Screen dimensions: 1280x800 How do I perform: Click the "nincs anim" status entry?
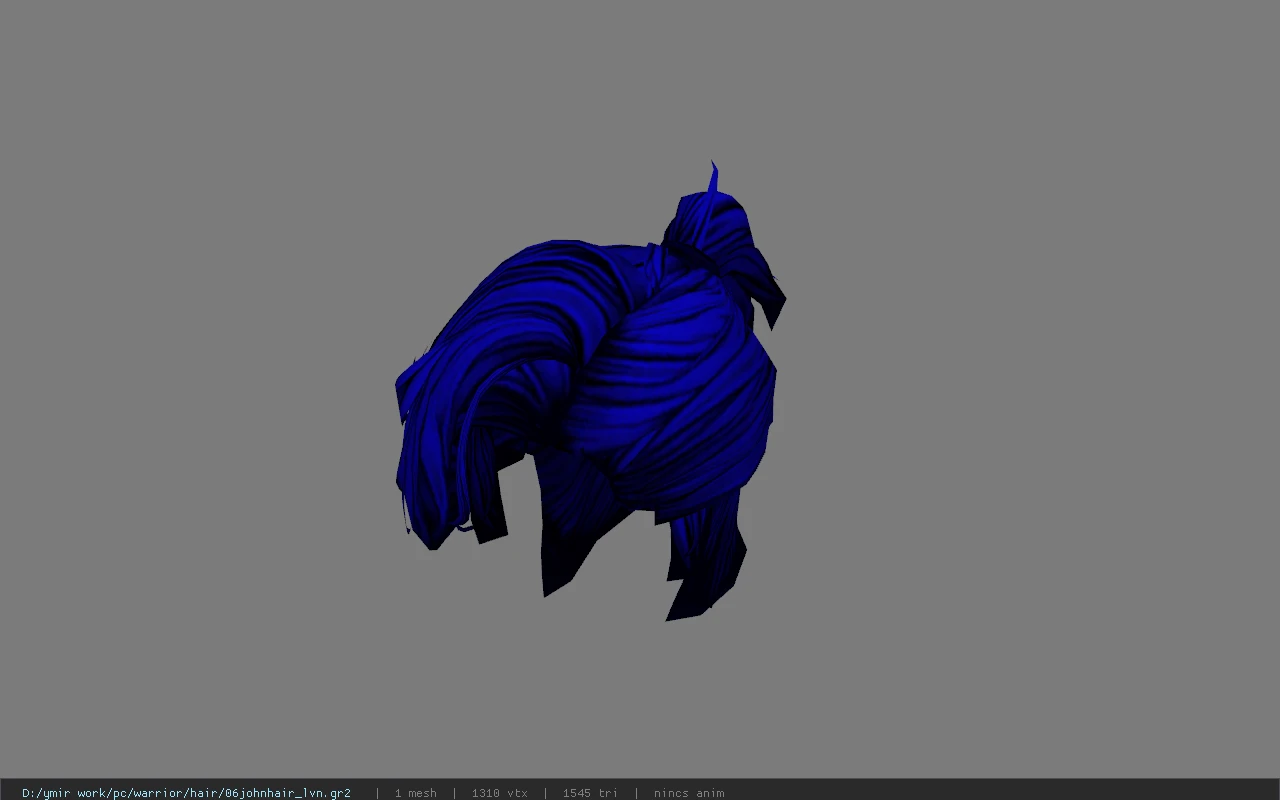(x=689, y=793)
